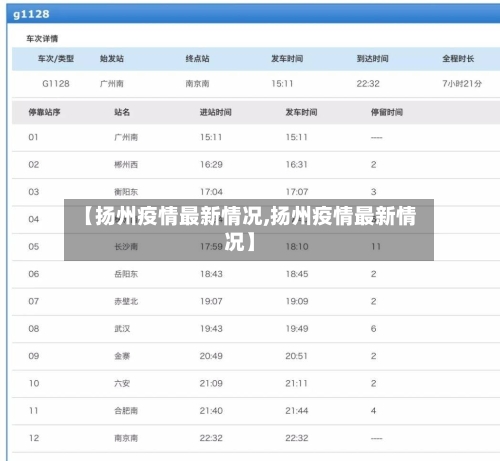Image resolution: width=500 pixels, height=461 pixels.
Task: Select station 岳阳东 in row 06
Action: 126,274
